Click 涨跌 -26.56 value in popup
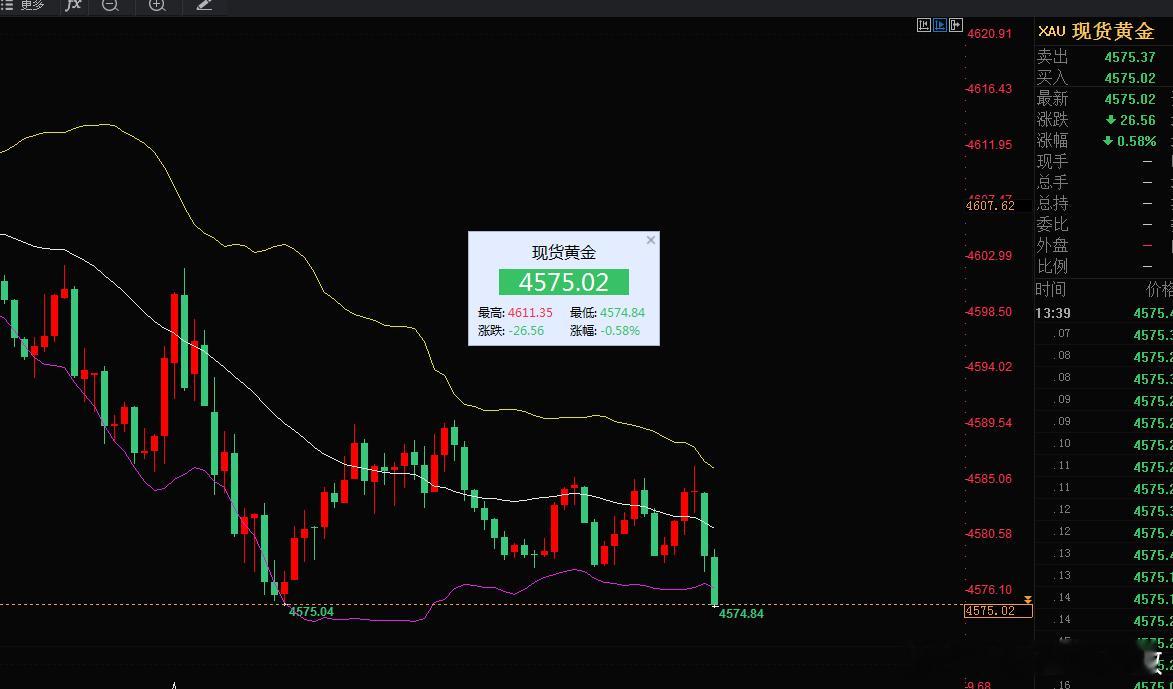 pos(527,331)
